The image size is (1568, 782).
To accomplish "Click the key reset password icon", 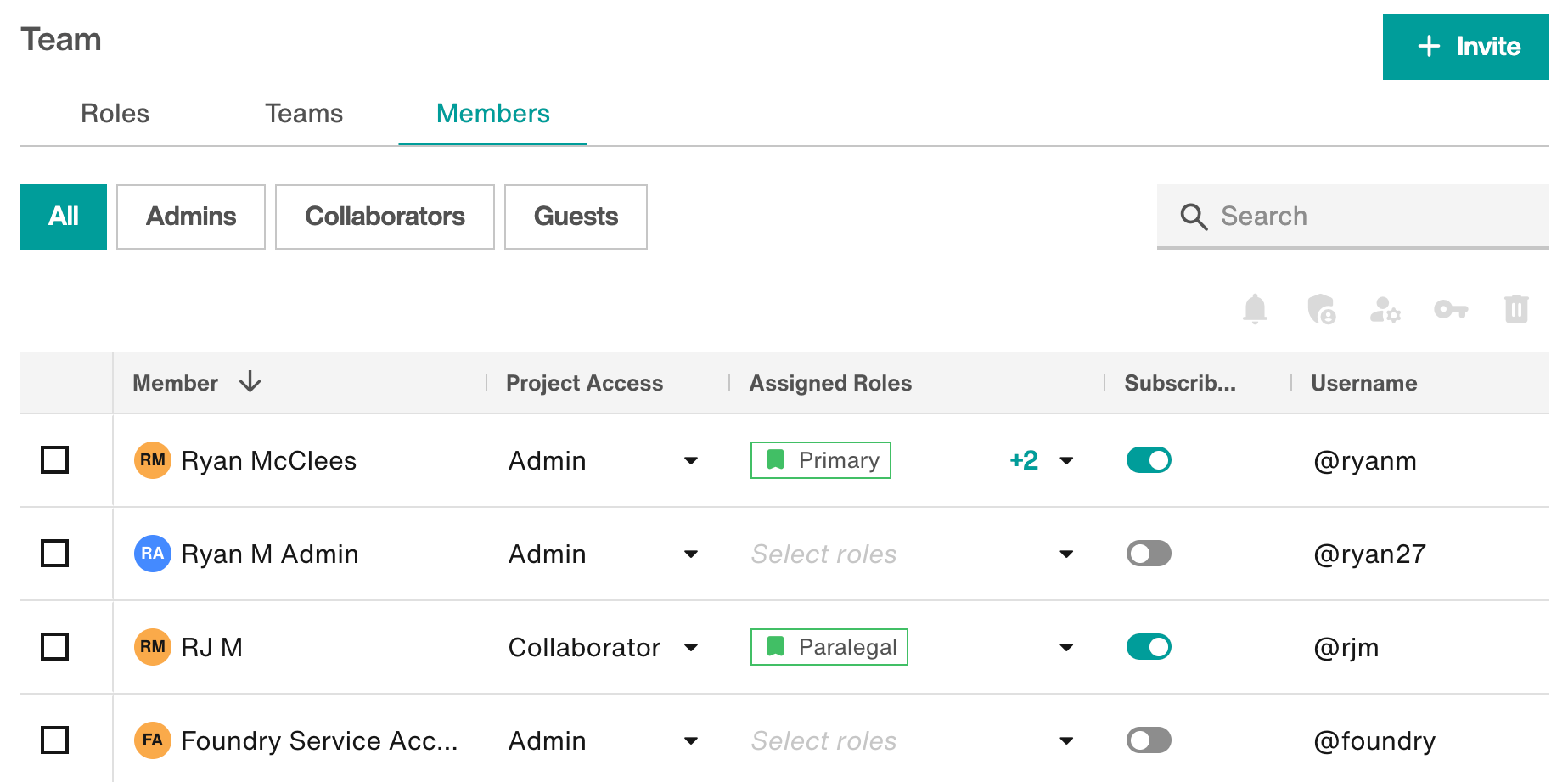I will [1451, 310].
